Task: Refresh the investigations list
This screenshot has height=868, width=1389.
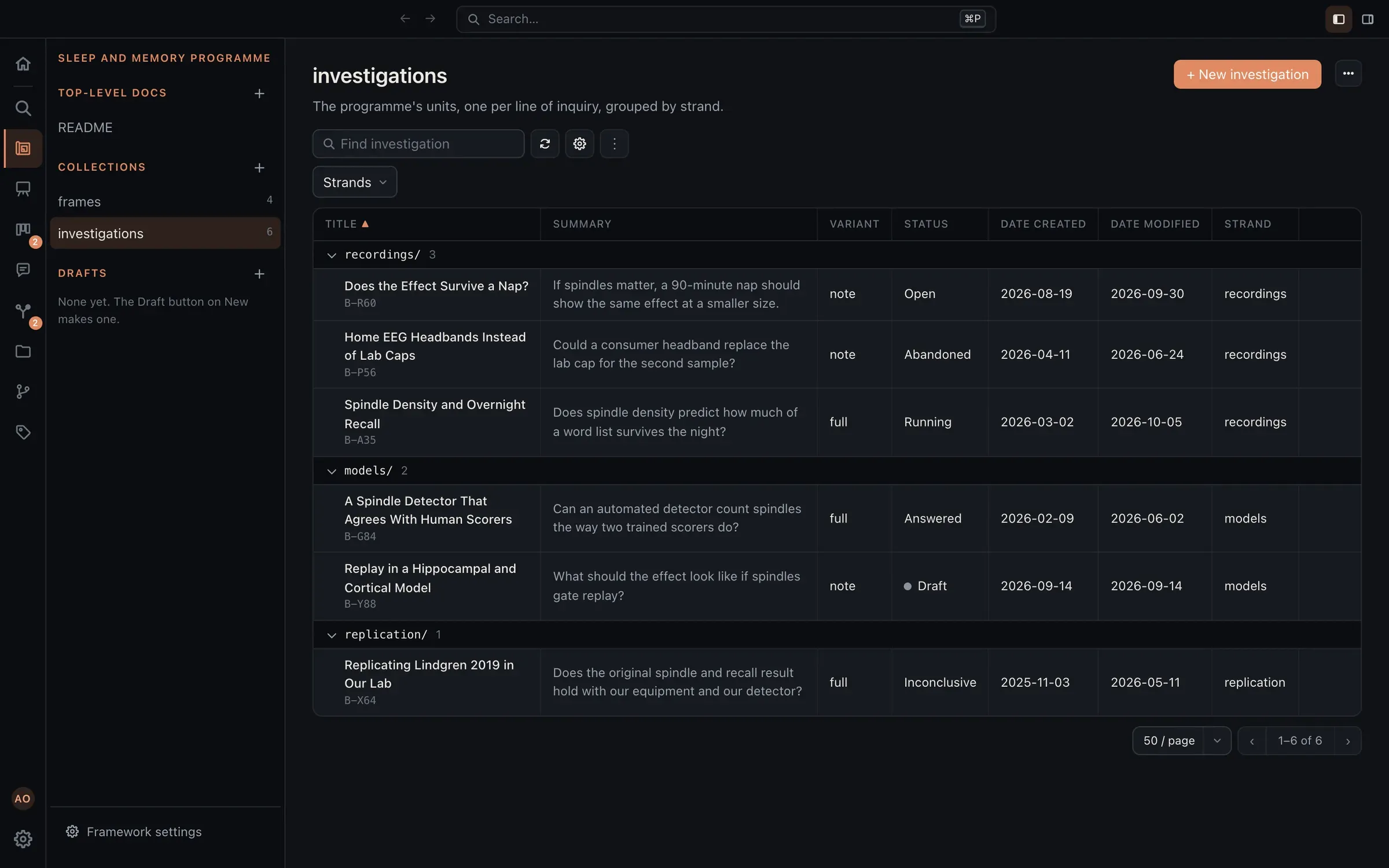Action: [x=545, y=144]
